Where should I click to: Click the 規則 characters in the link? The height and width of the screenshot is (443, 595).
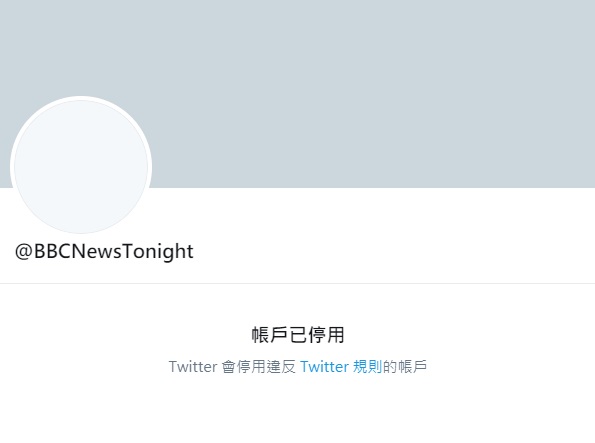(367, 367)
